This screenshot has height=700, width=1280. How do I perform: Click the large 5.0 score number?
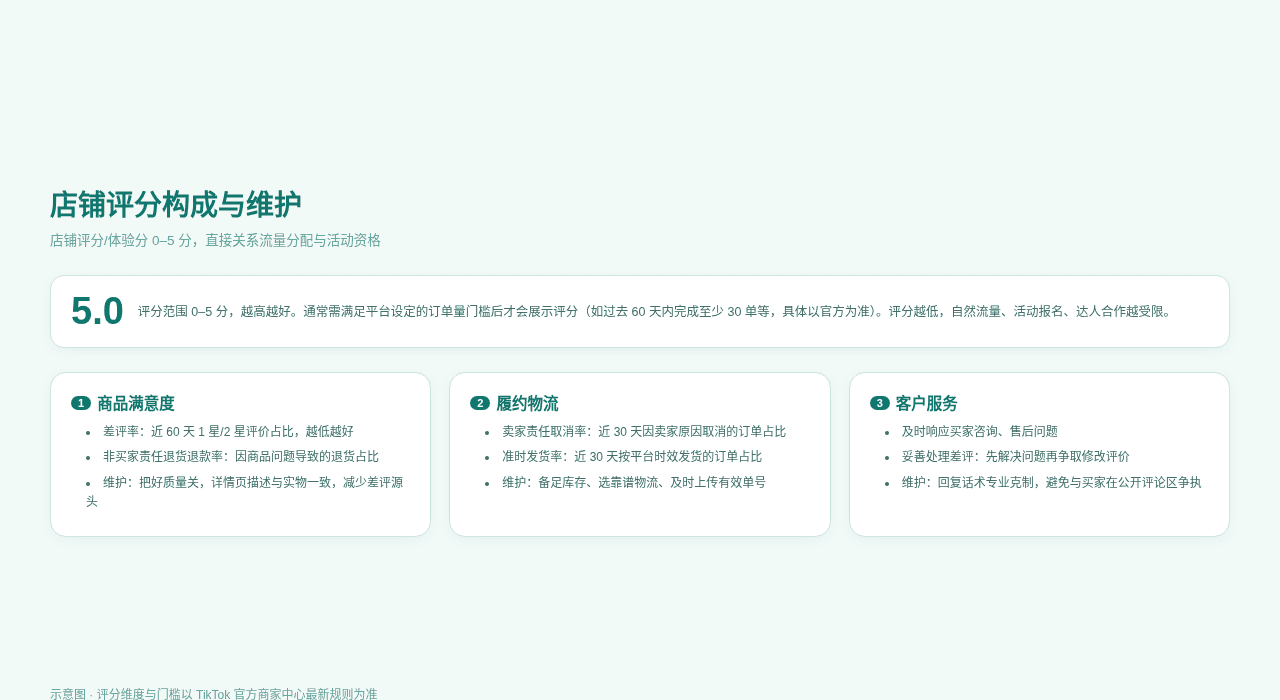click(97, 311)
